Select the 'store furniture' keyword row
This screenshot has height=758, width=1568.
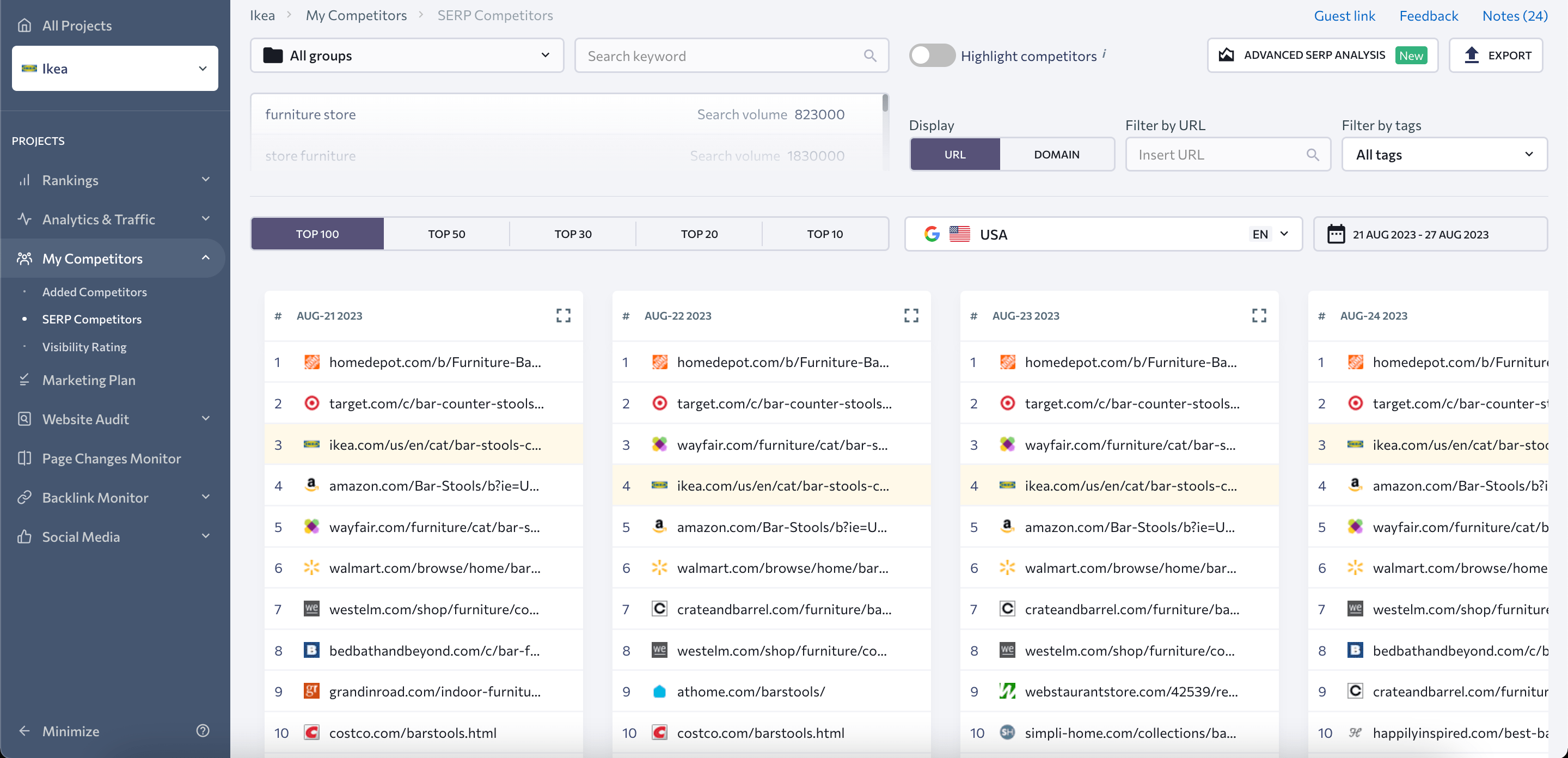(566, 155)
